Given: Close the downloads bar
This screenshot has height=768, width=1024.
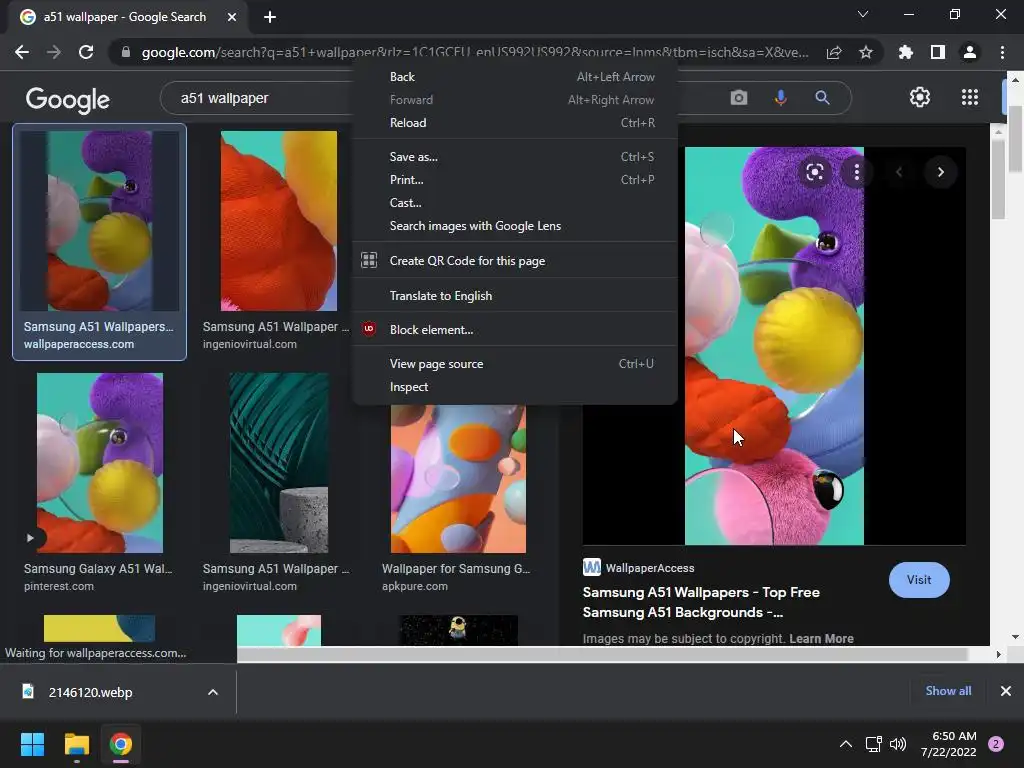Looking at the screenshot, I should click(1006, 690).
